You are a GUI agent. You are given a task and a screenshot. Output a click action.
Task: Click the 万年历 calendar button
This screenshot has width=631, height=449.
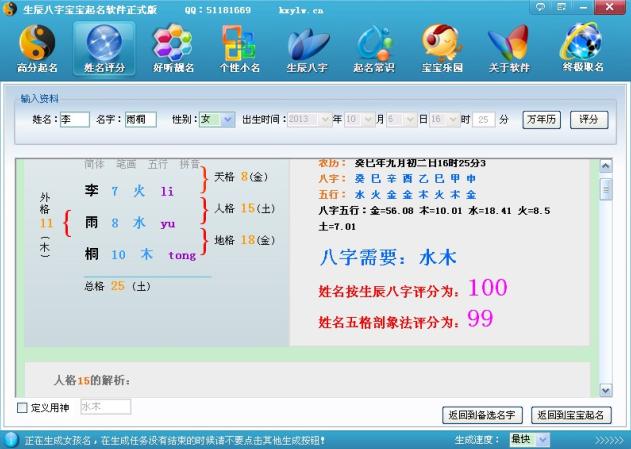coord(542,119)
